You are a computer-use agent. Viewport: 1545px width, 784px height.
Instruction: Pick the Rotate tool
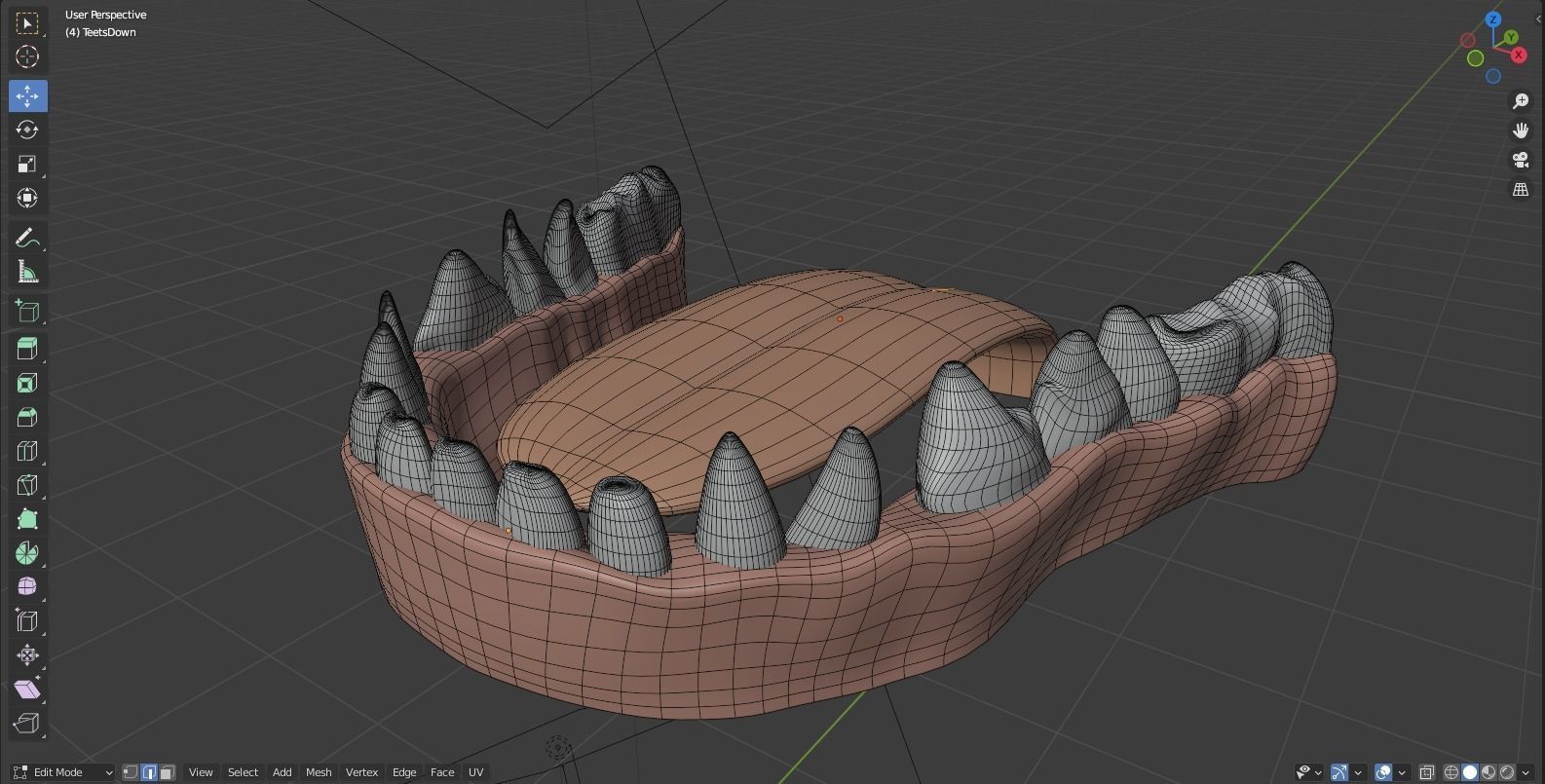tap(27, 130)
